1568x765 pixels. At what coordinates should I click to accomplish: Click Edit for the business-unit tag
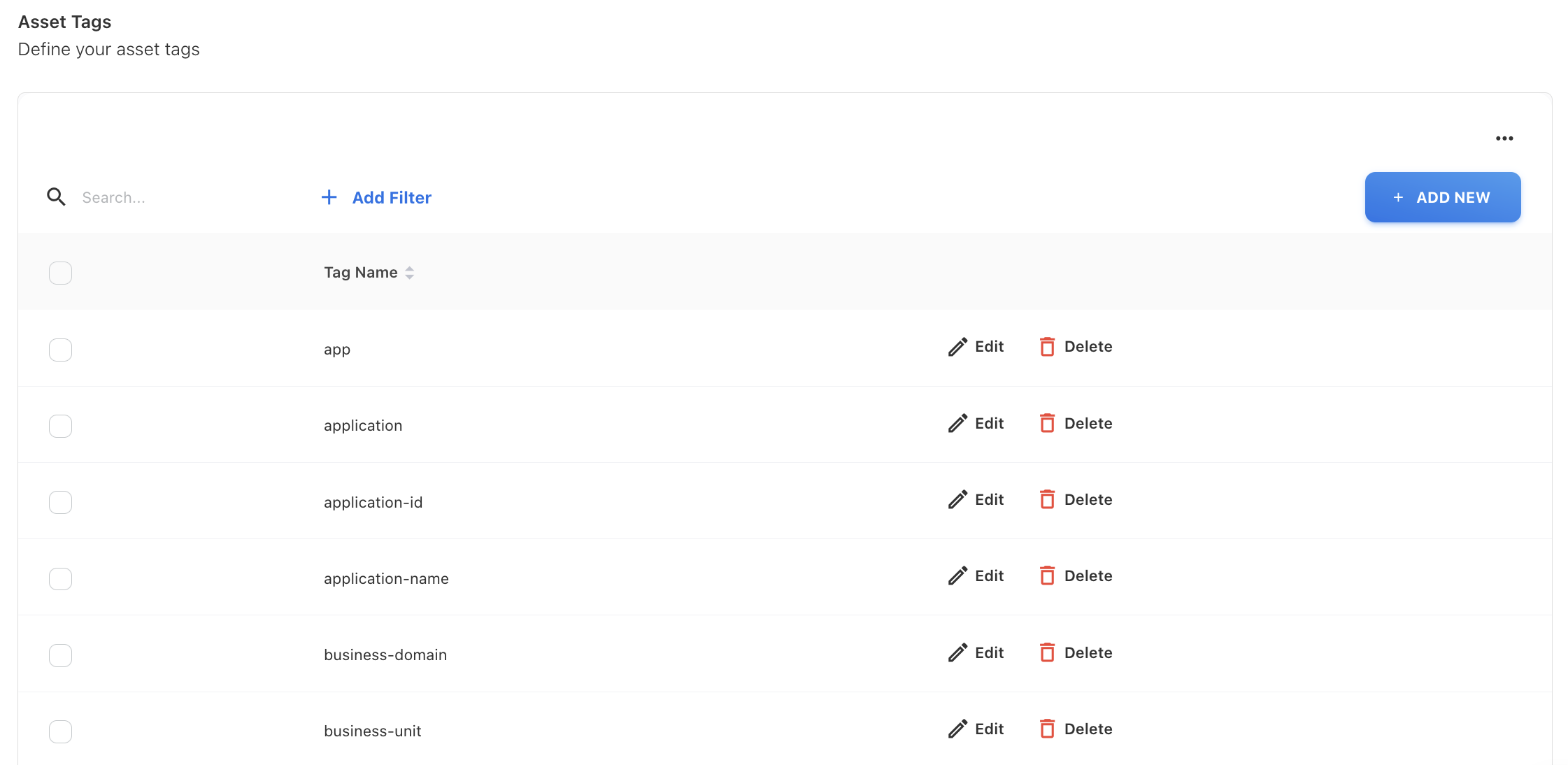[x=989, y=729]
